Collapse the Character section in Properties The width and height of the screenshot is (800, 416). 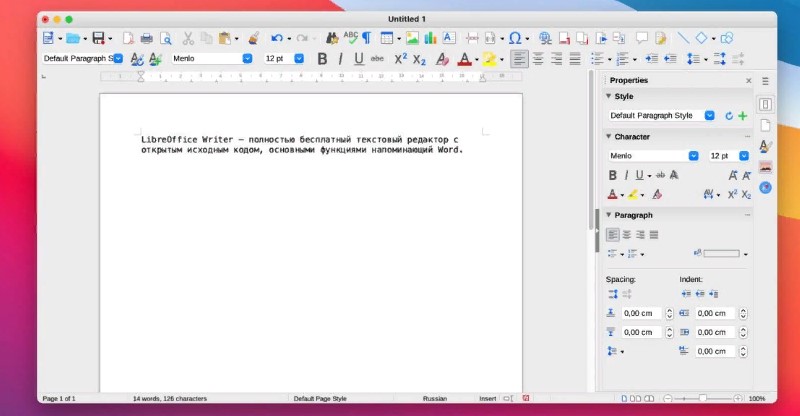click(x=607, y=136)
